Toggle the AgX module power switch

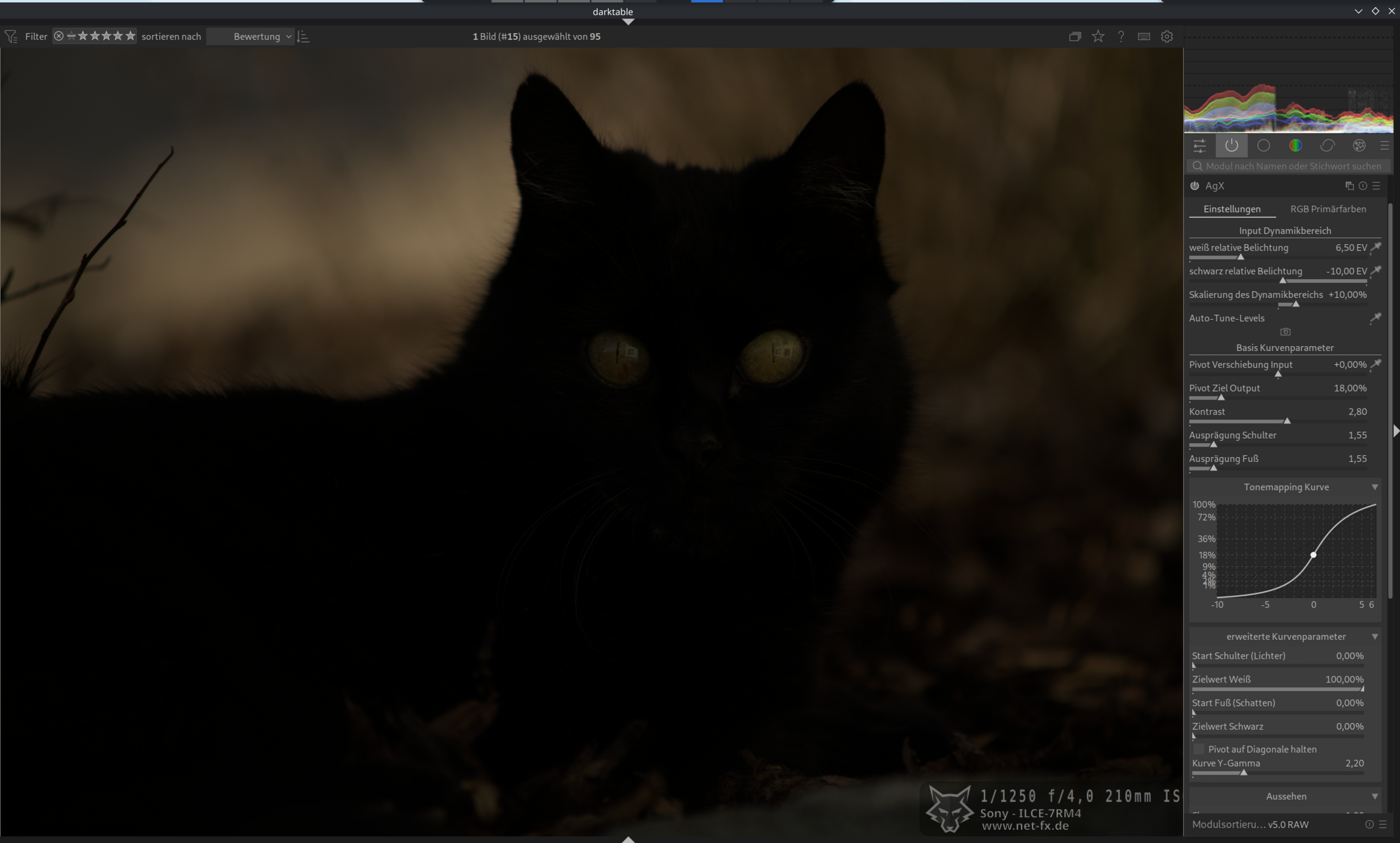tap(1195, 186)
